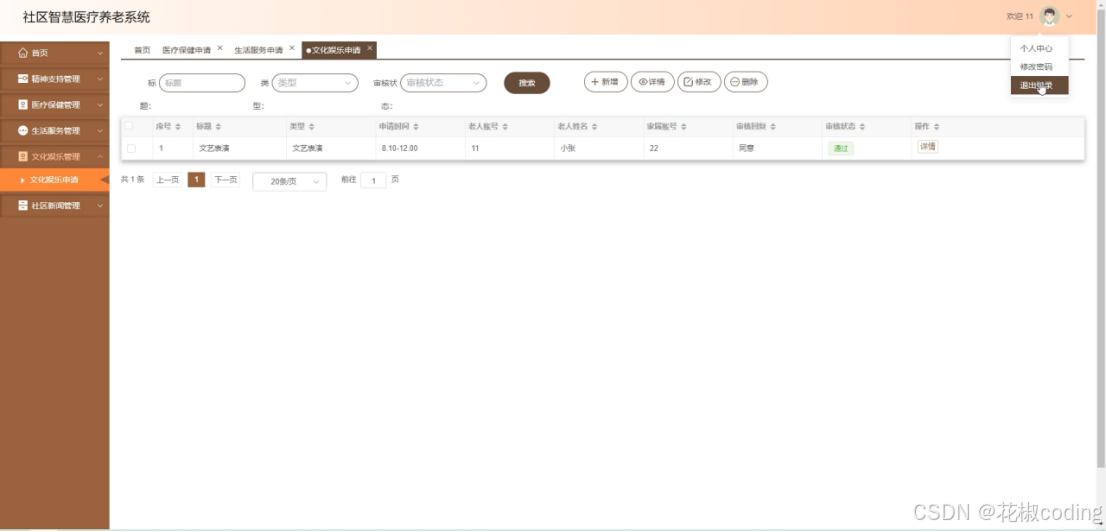Sort by the 类型 column arrows
The width and height of the screenshot is (1106, 532).
point(311,126)
